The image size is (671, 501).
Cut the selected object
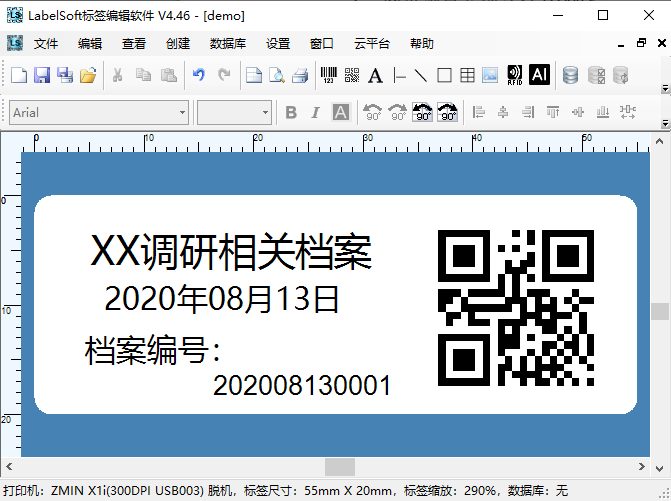pyautogui.click(x=117, y=75)
